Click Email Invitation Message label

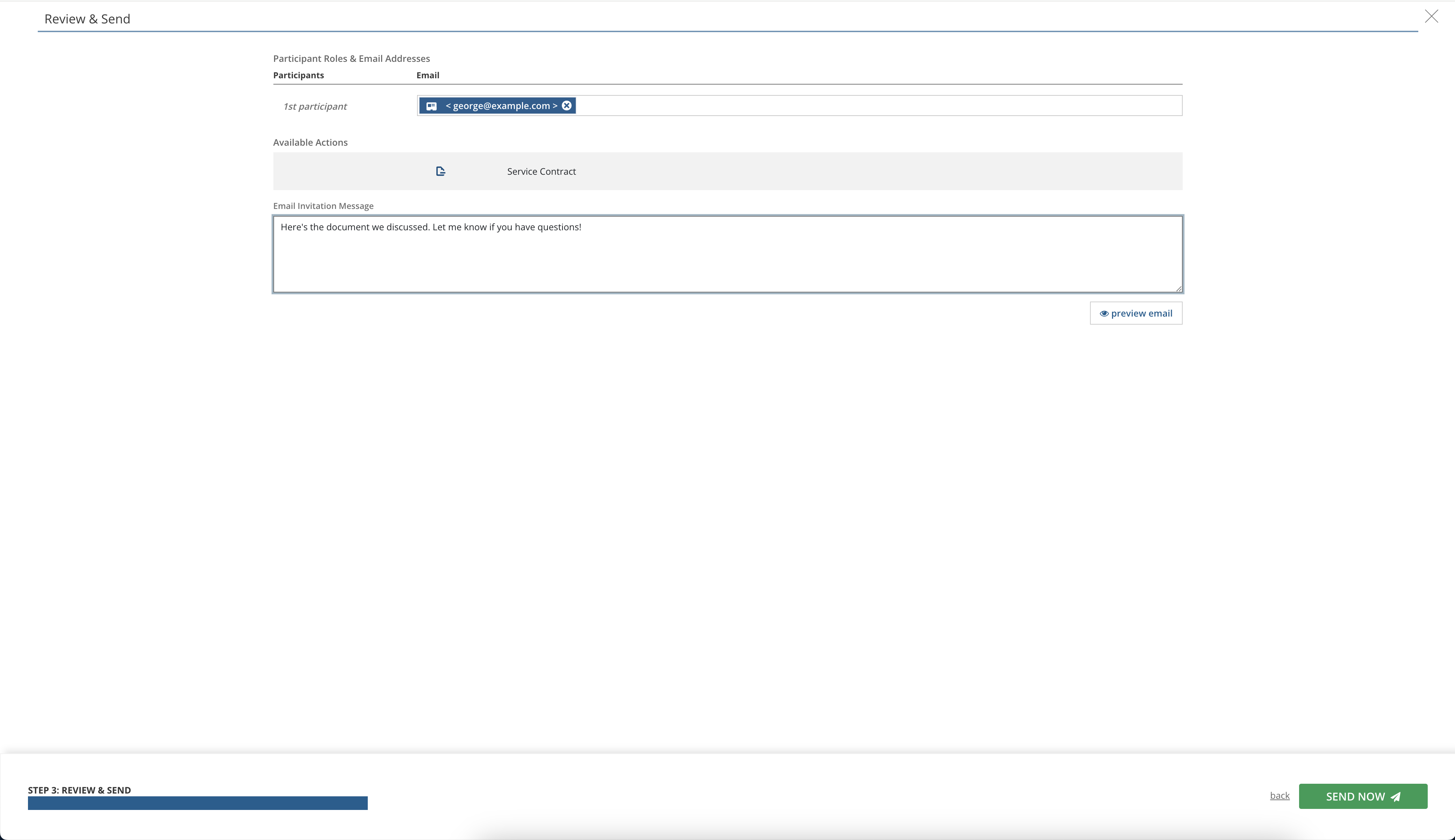coord(323,206)
